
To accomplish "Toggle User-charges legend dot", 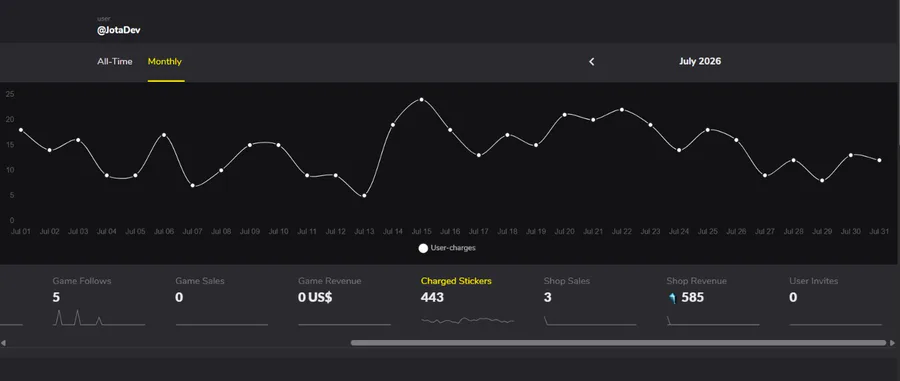I will pyautogui.click(x=423, y=248).
